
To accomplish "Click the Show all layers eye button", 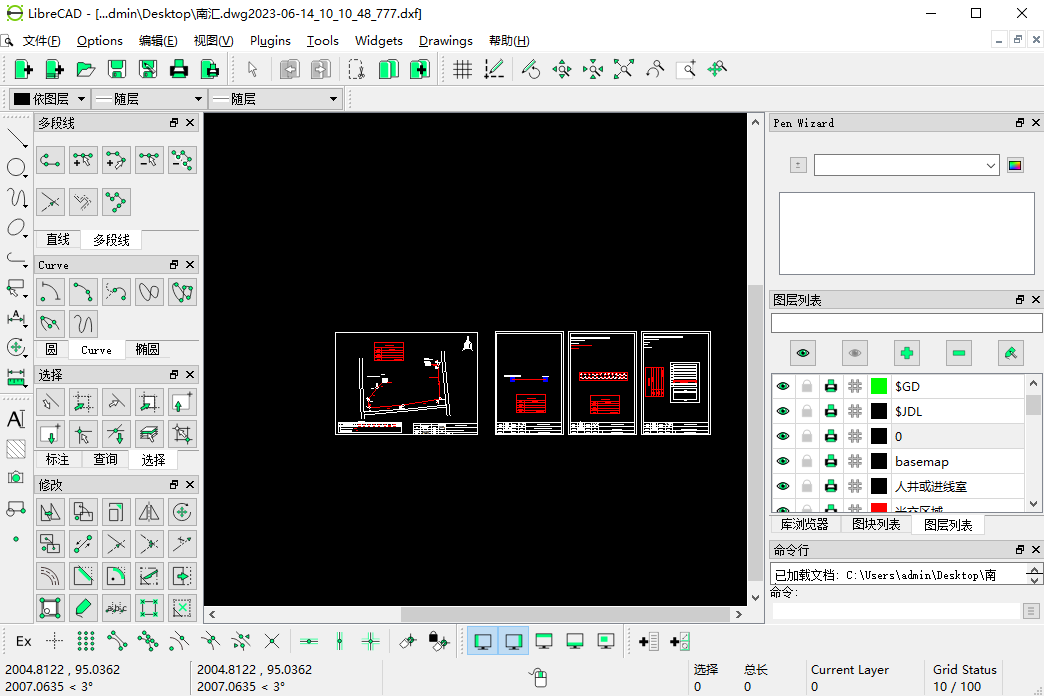I will (x=802, y=353).
